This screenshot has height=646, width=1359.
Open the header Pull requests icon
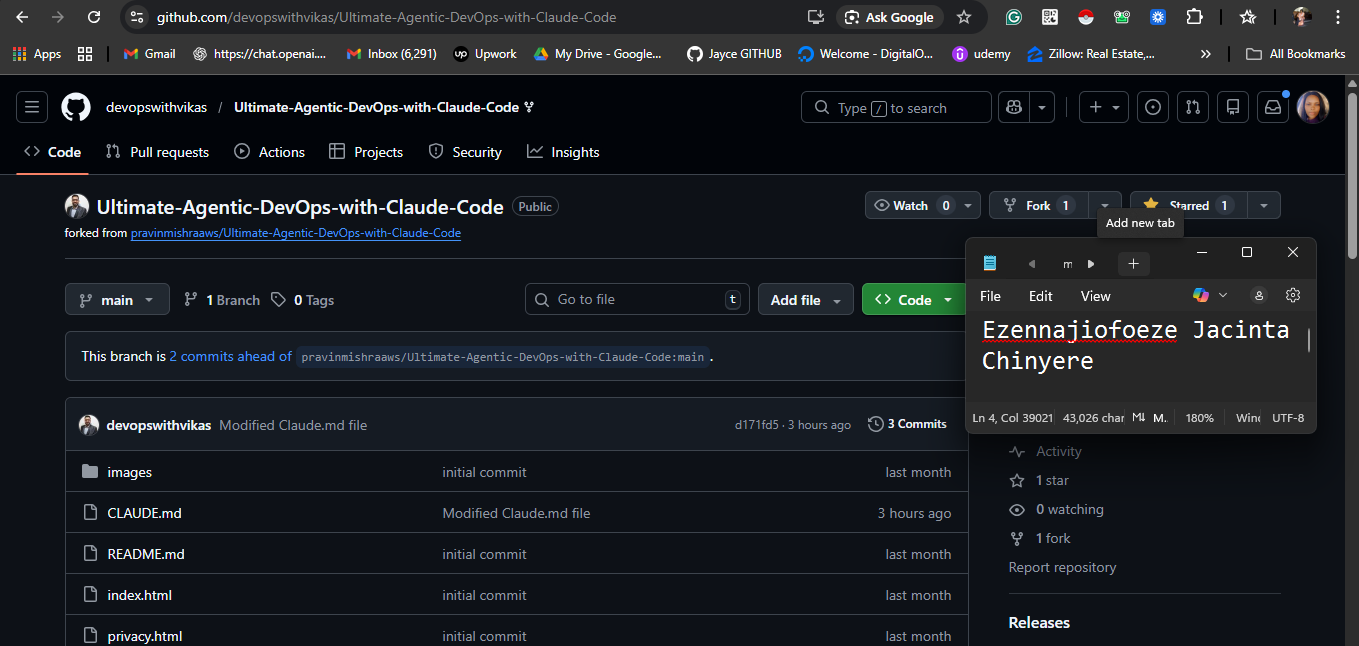(1192, 107)
